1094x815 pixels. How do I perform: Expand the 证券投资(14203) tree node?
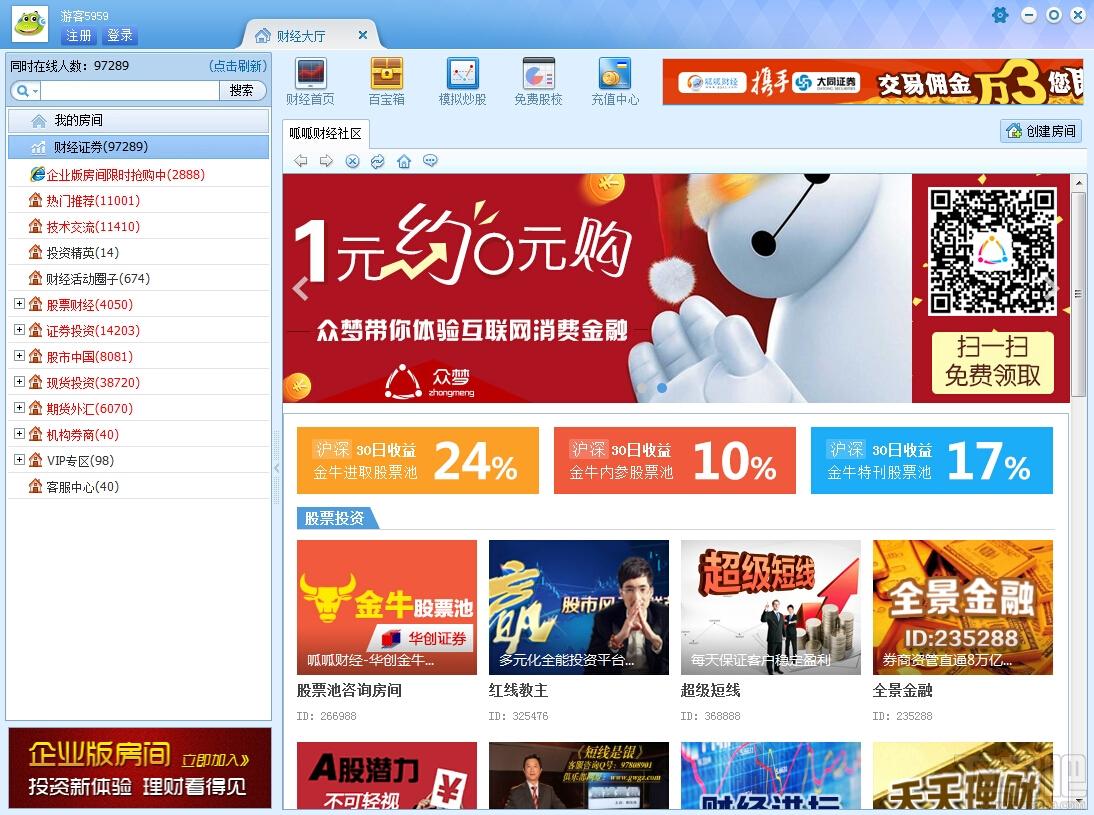coord(20,329)
